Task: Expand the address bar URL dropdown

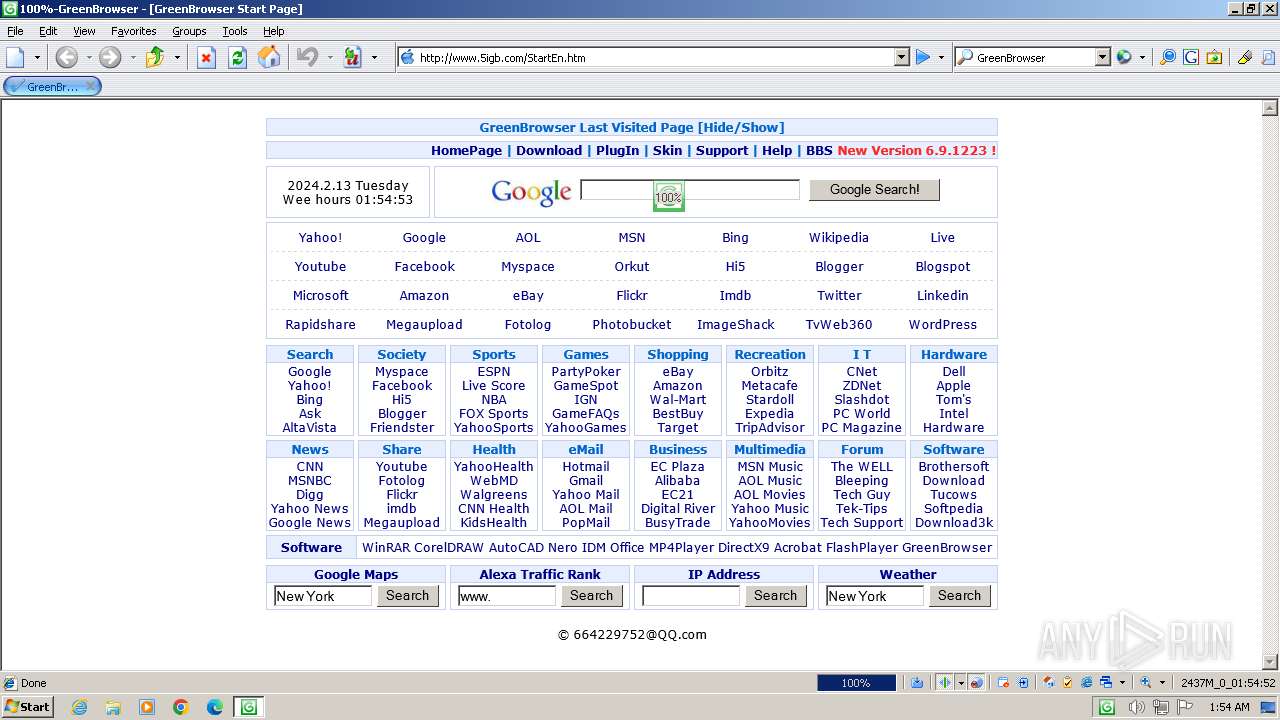Action: [x=901, y=57]
